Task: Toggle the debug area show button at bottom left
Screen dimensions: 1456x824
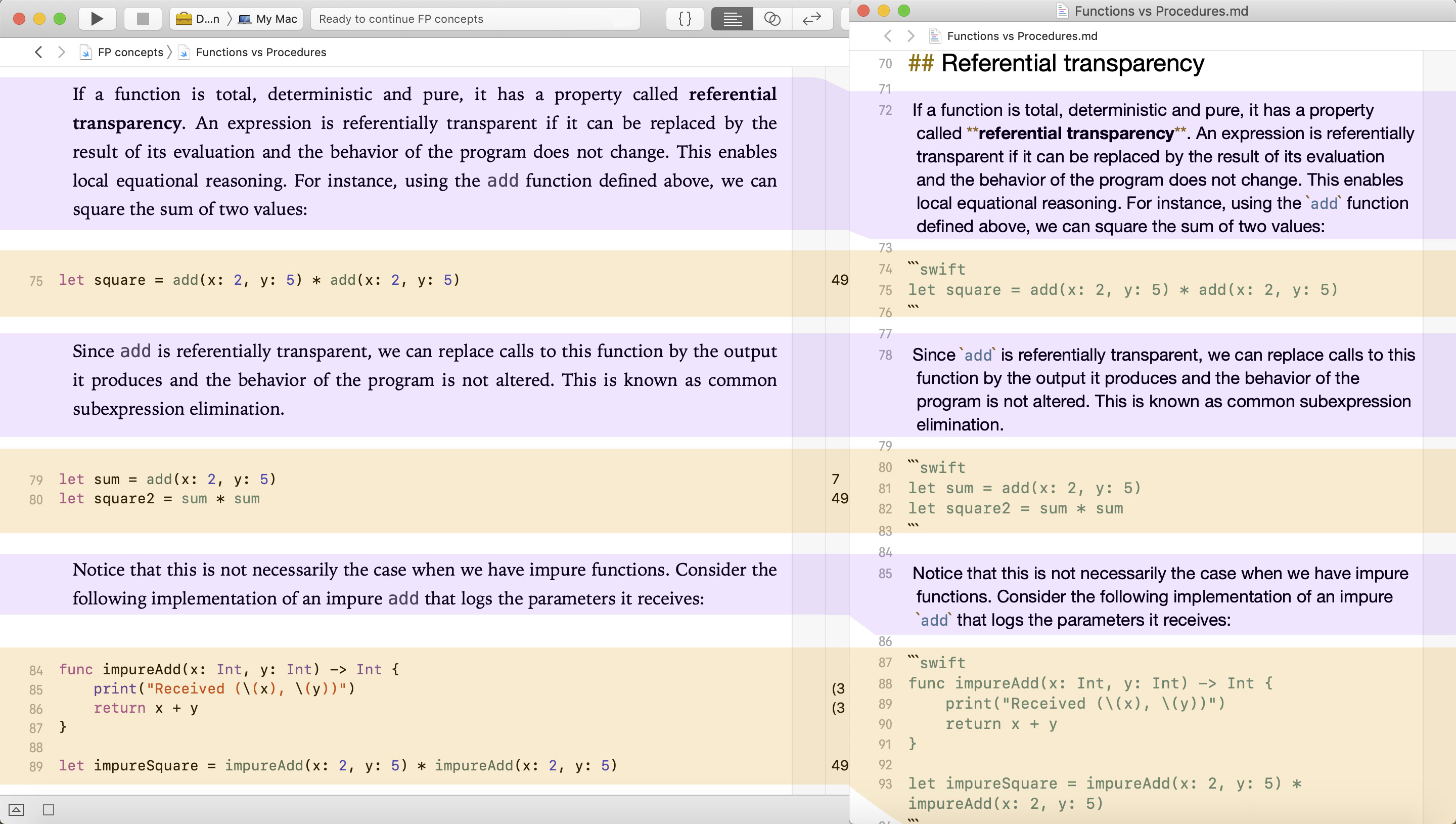Action: pos(16,810)
